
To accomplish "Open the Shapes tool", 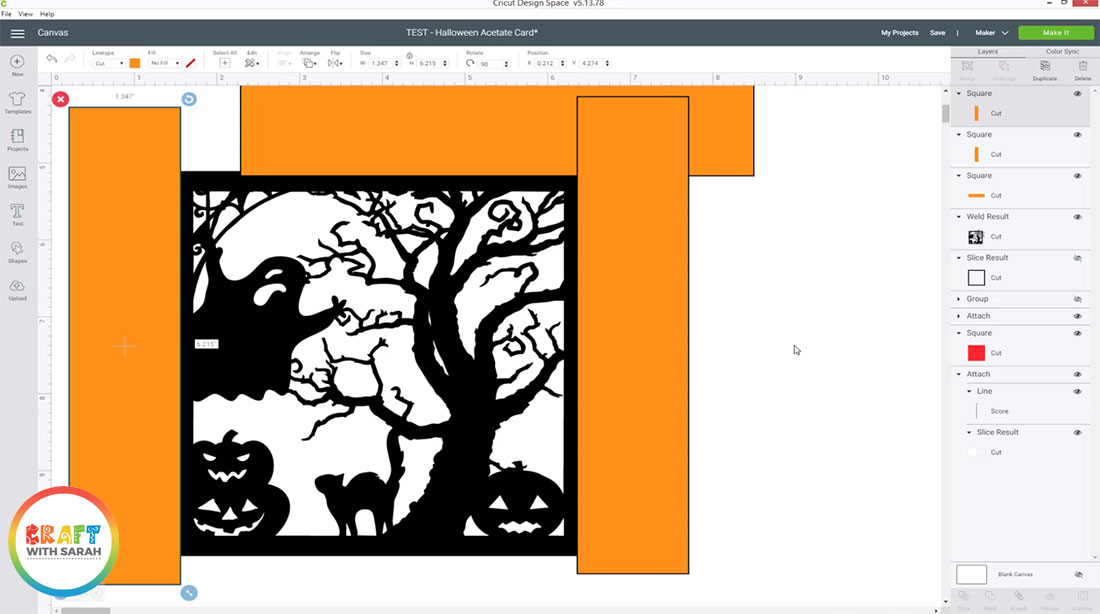I will [x=17, y=251].
